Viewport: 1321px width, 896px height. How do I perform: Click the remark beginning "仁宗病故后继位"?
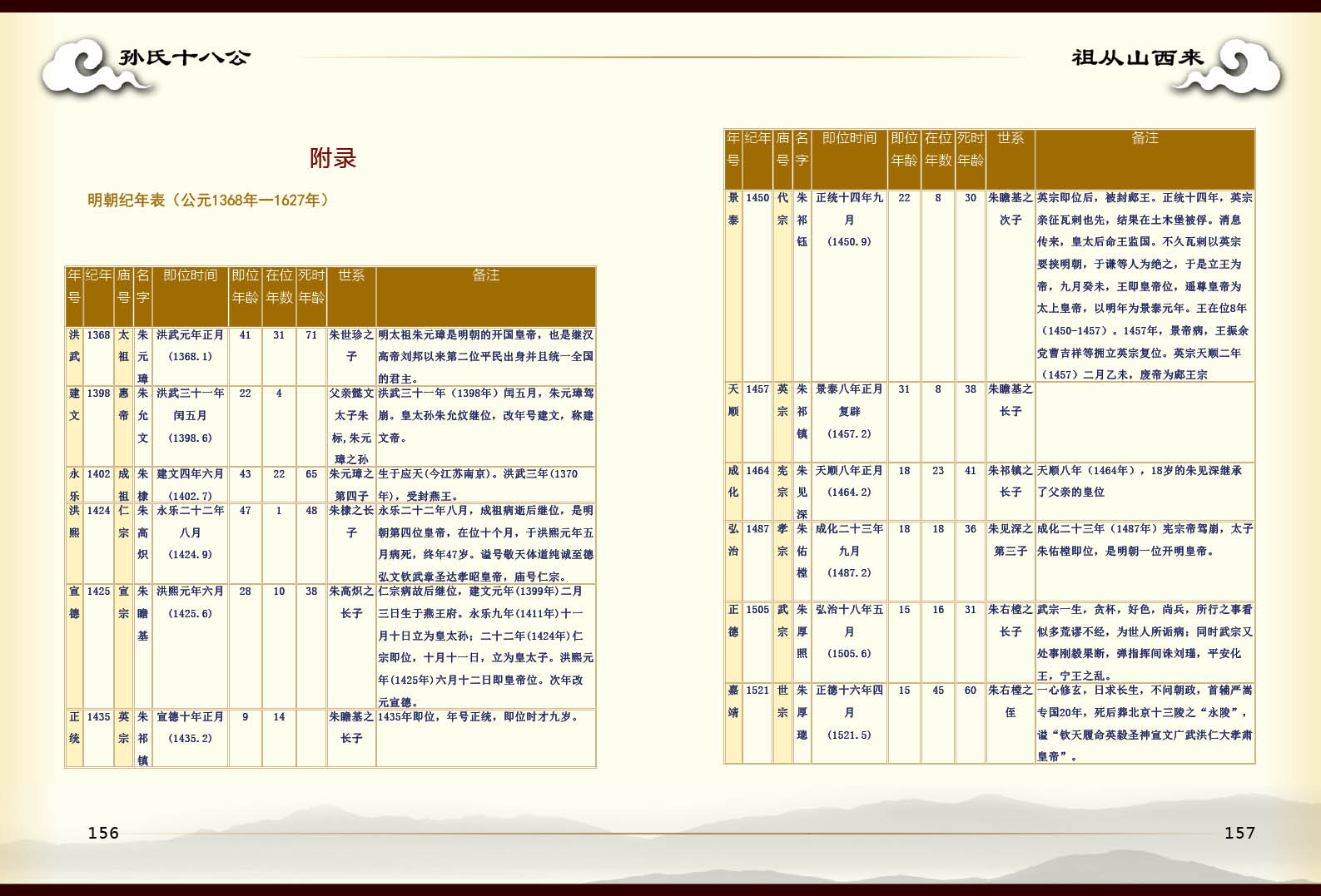click(x=486, y=646)
